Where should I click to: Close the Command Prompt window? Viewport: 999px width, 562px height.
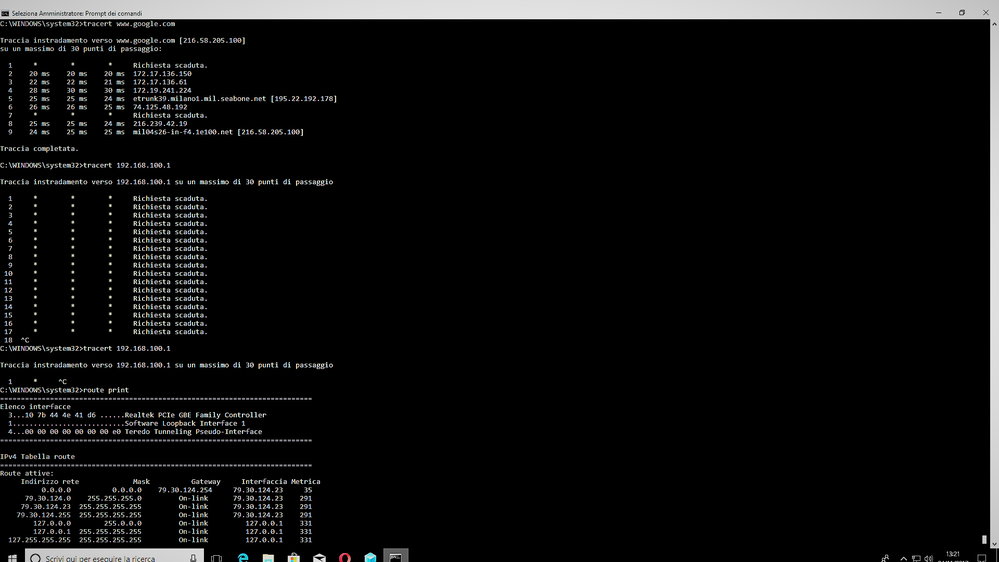point(986,12)
